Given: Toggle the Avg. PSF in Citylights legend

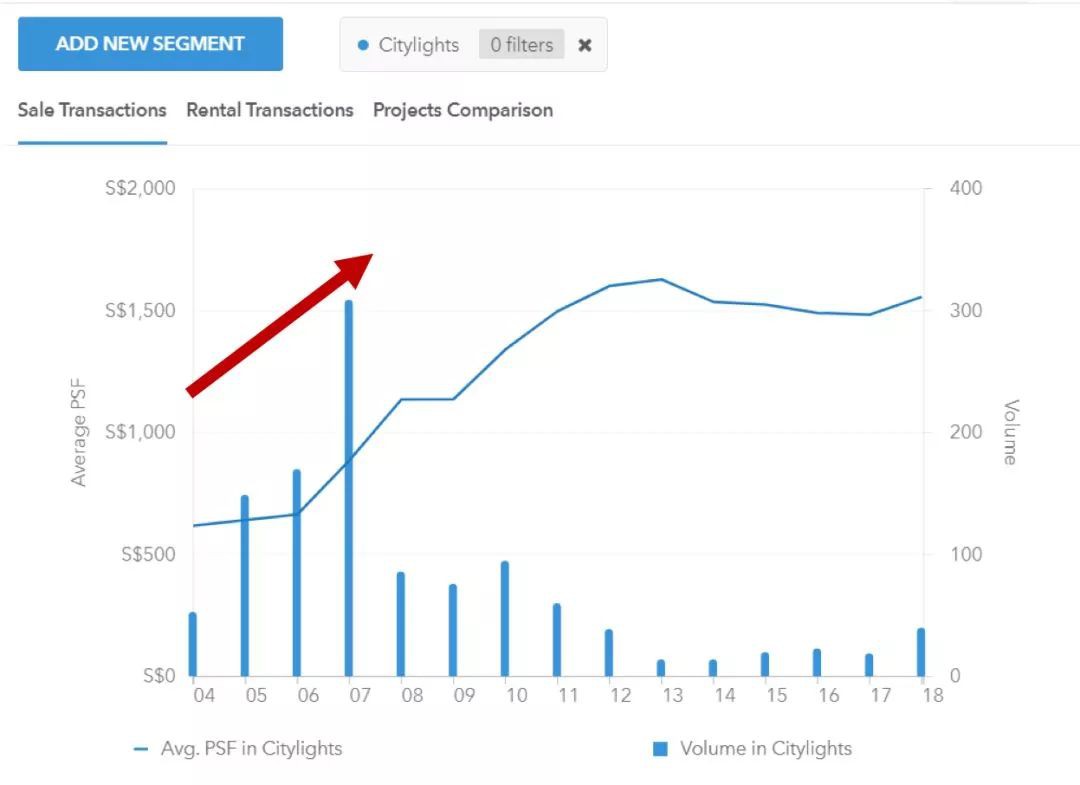Looking at the screenshot, I should pos(250,748).
